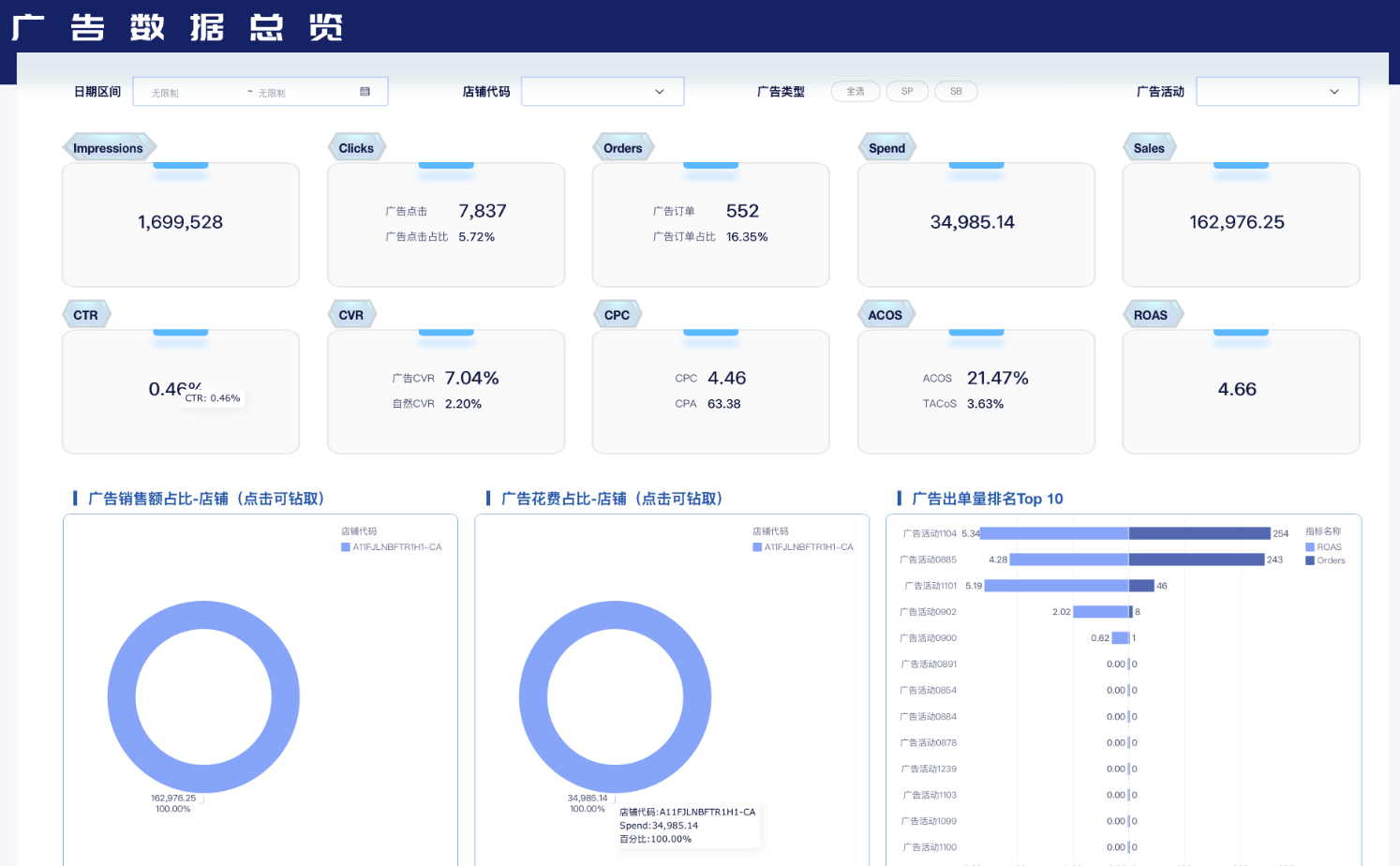Image resolution: width=1400 pixels, height=866 pixels.
Task: Click sales donut legend swatch A11FJLNBFTR1H1-CA
Action: (x=346, y=547)
